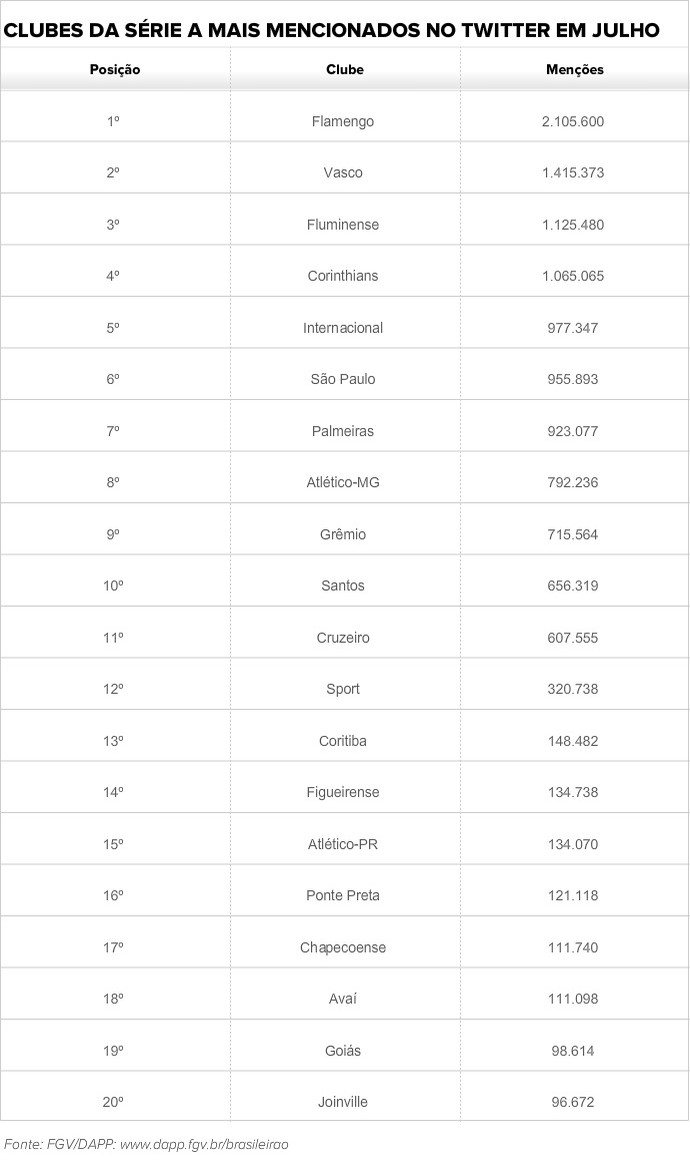Click the Menções column header
690x1167 pixels.
574,70
